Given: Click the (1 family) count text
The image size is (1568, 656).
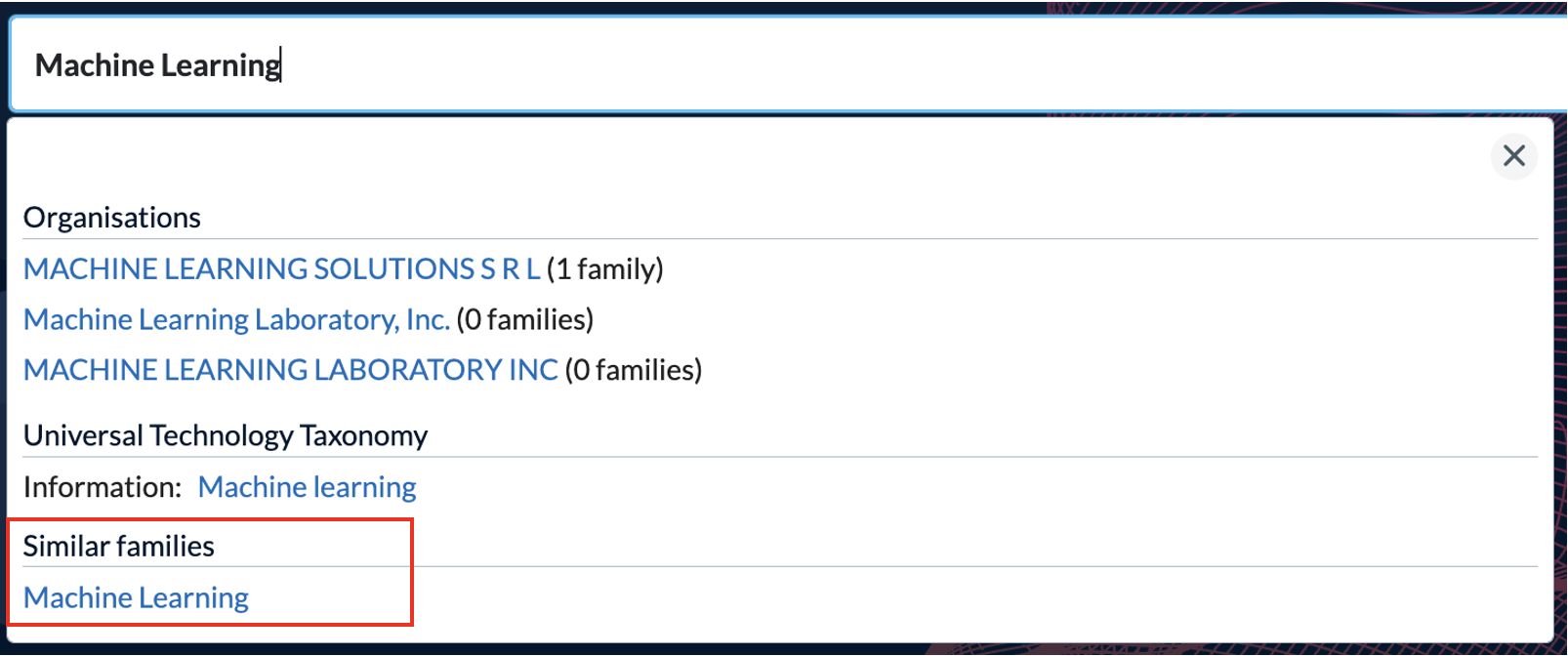Looking at the screenshot, I should 605,268.
